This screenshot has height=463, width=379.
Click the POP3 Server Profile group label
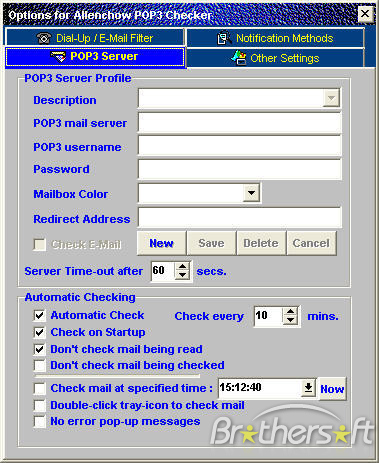[x=78, y=78]
